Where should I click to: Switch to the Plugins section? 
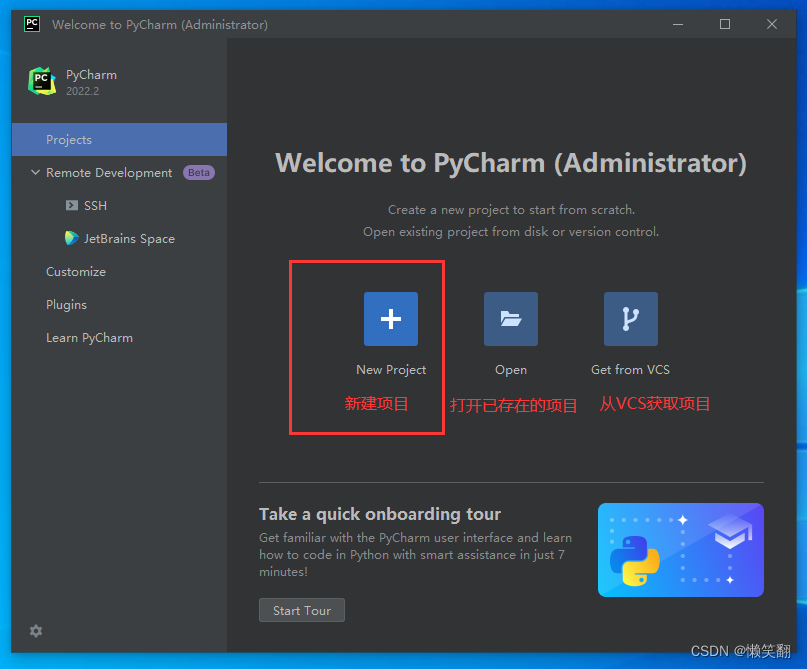click(66, 304)
